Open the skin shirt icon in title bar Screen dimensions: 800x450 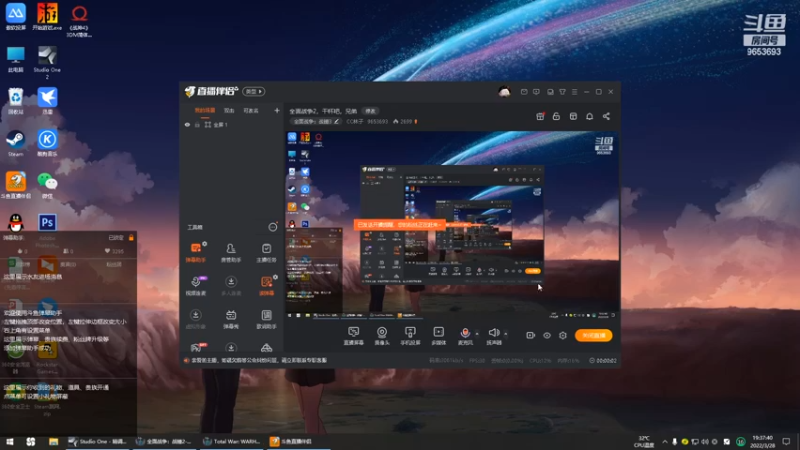tap(562, 92)
